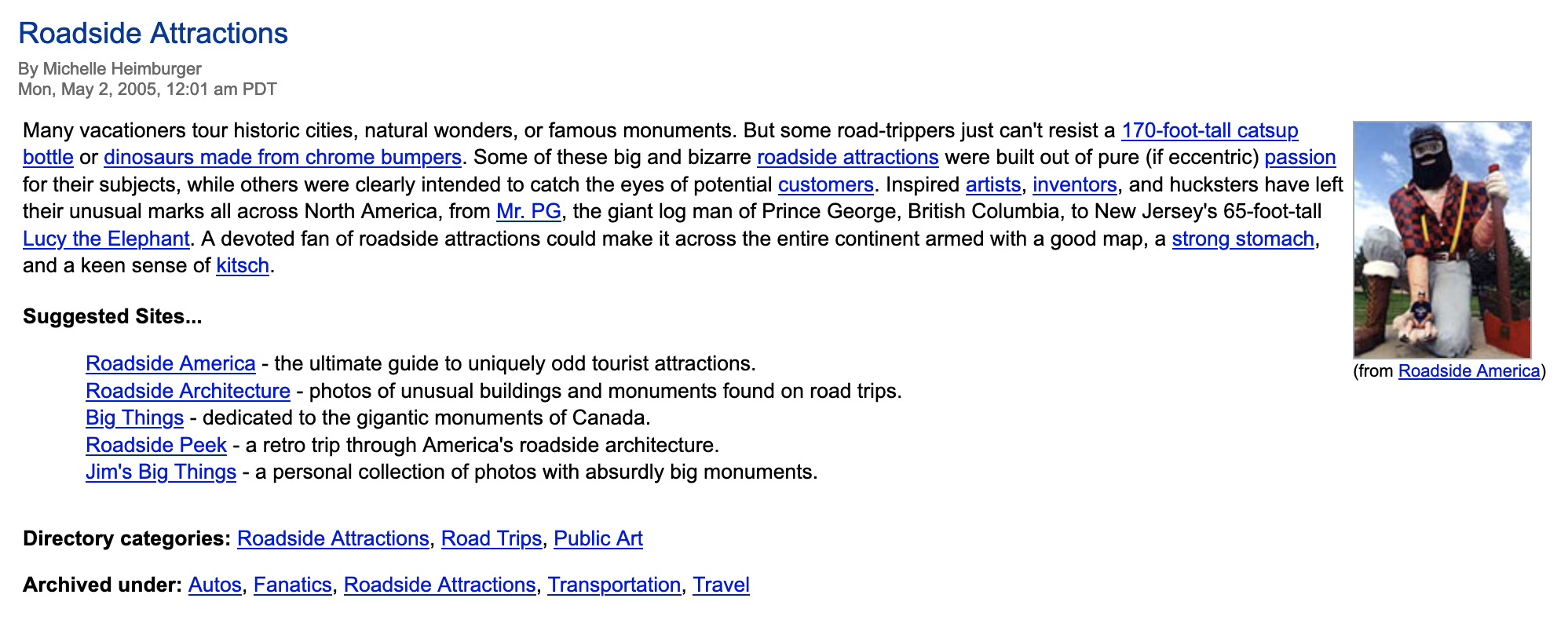
Task: Open the strong stomach link
Action: click(x=1242, y=239)
